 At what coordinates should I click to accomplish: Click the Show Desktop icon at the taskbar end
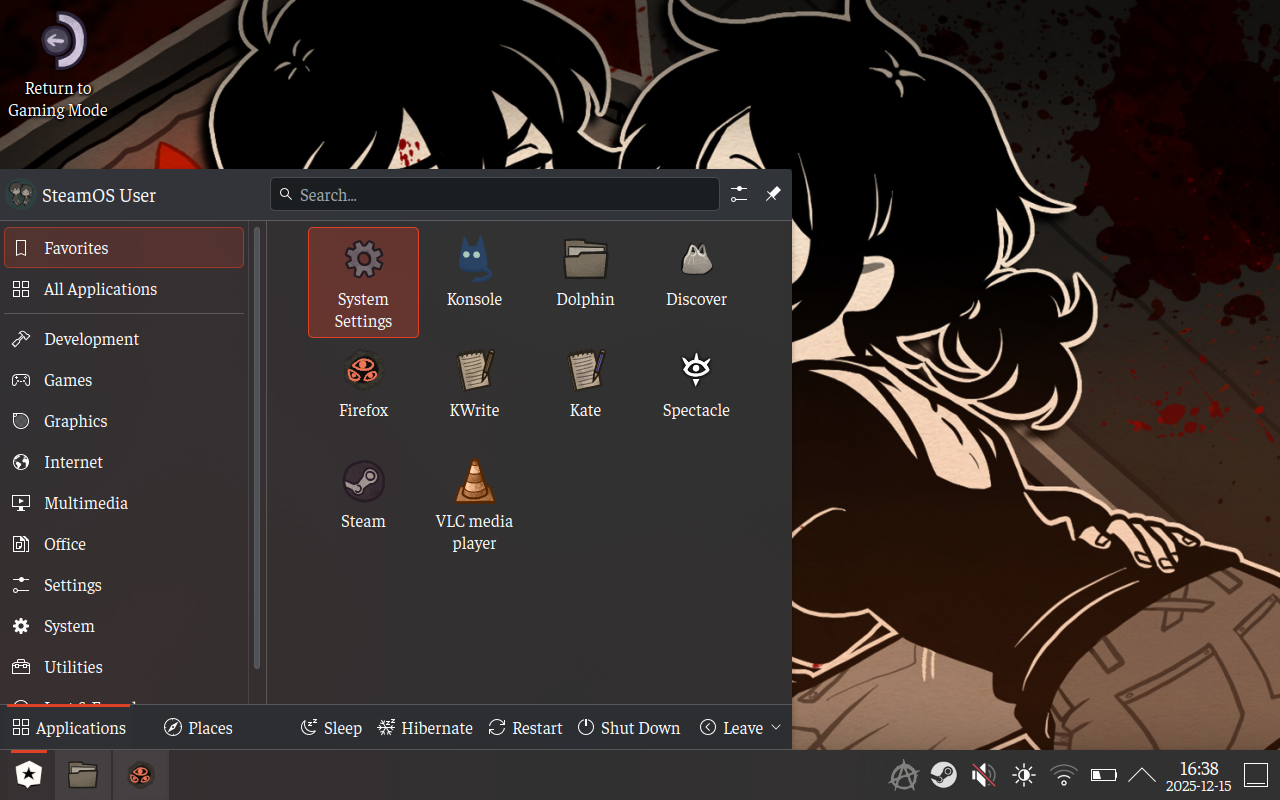tap(1255, 775)
